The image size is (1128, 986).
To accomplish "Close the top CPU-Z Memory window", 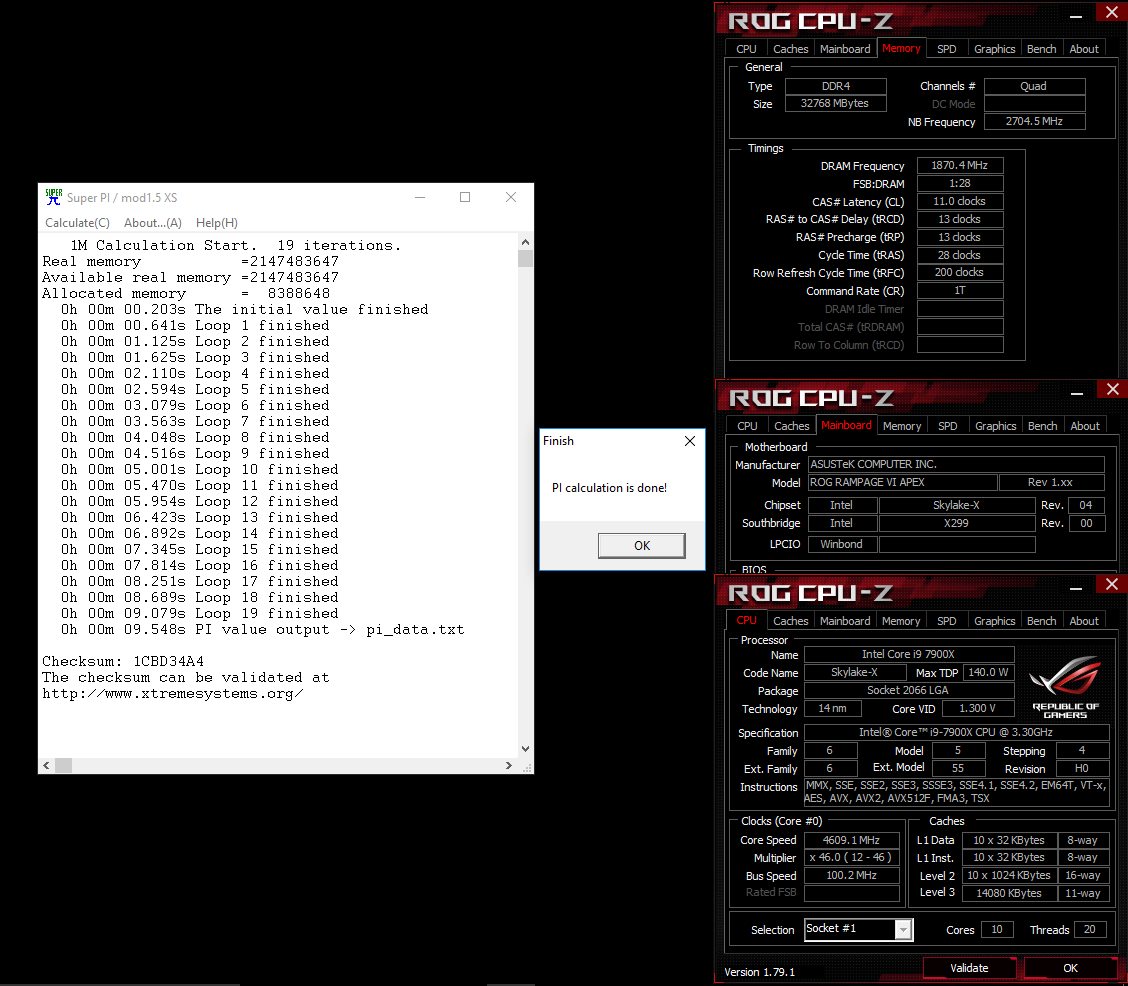I will click(1111, 12).
